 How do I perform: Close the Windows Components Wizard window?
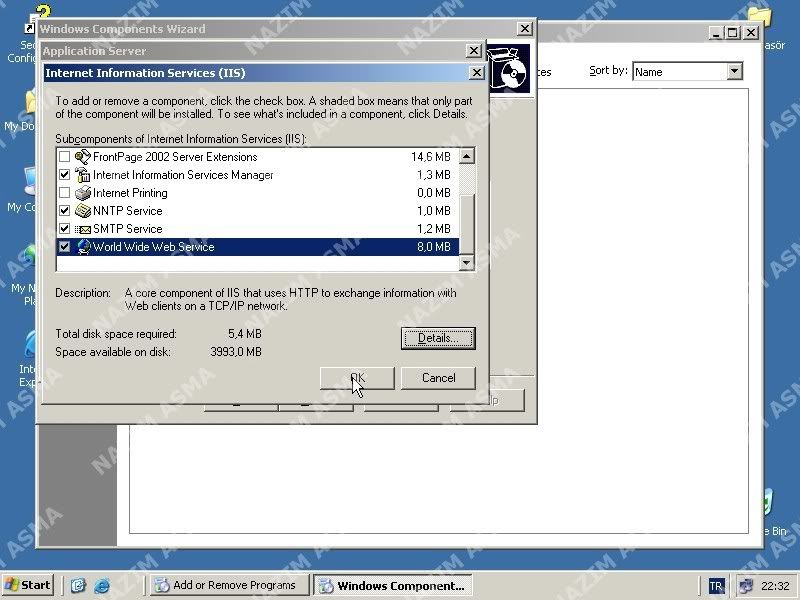pyautogui.click(x=524, y=29)
